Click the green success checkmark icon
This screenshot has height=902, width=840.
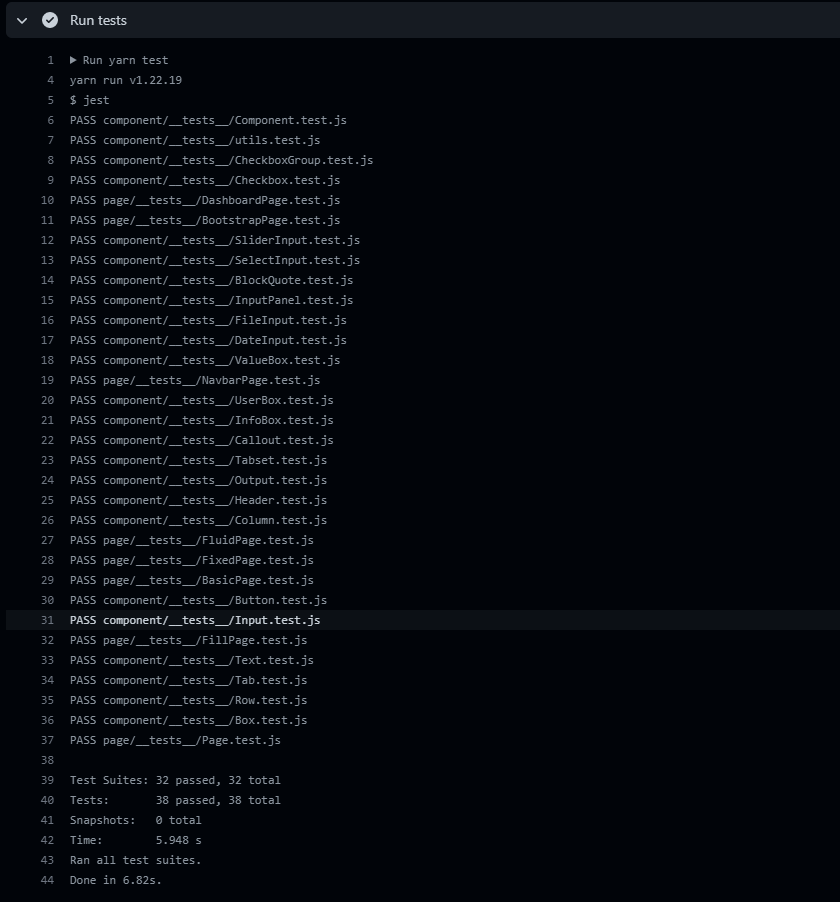coord(50,20)
